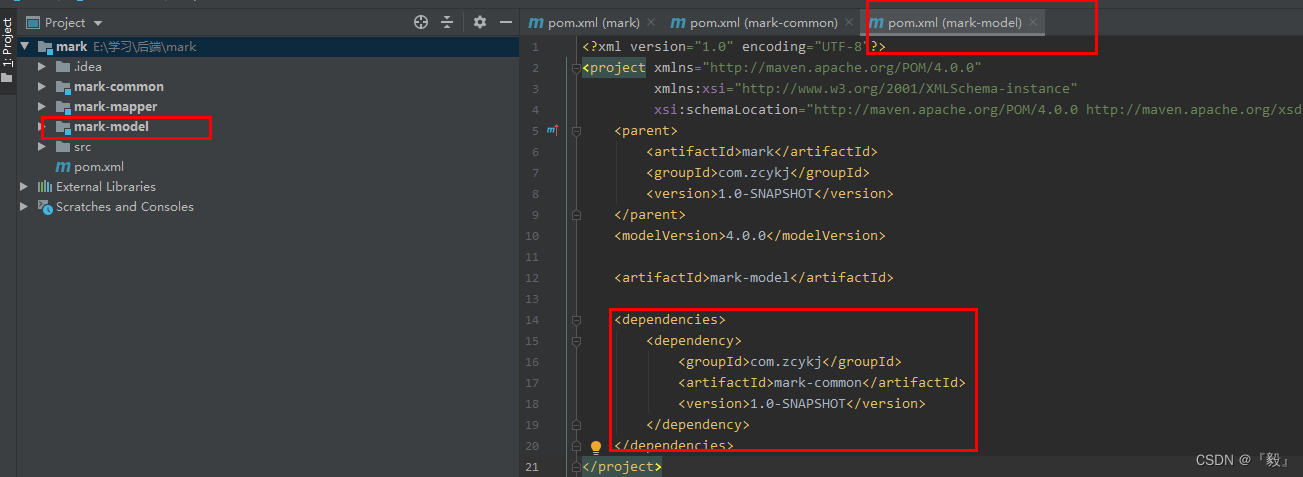Click the mark-mapper module folder icon
Image resolution: width=1303 pixels, height=477 pixels.
[x=64, y=107]
